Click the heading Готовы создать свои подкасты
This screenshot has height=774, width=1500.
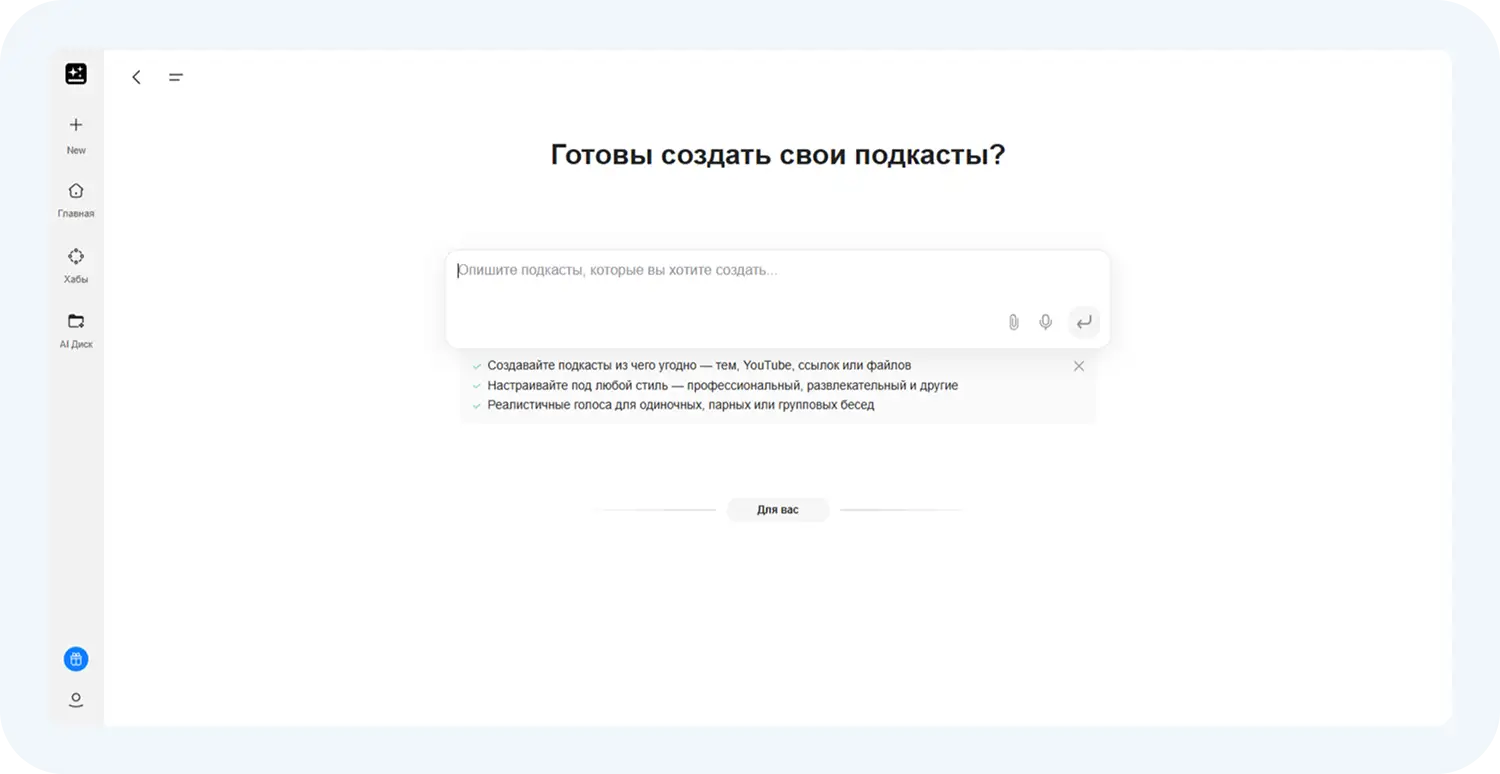click(x=778, y=154)
